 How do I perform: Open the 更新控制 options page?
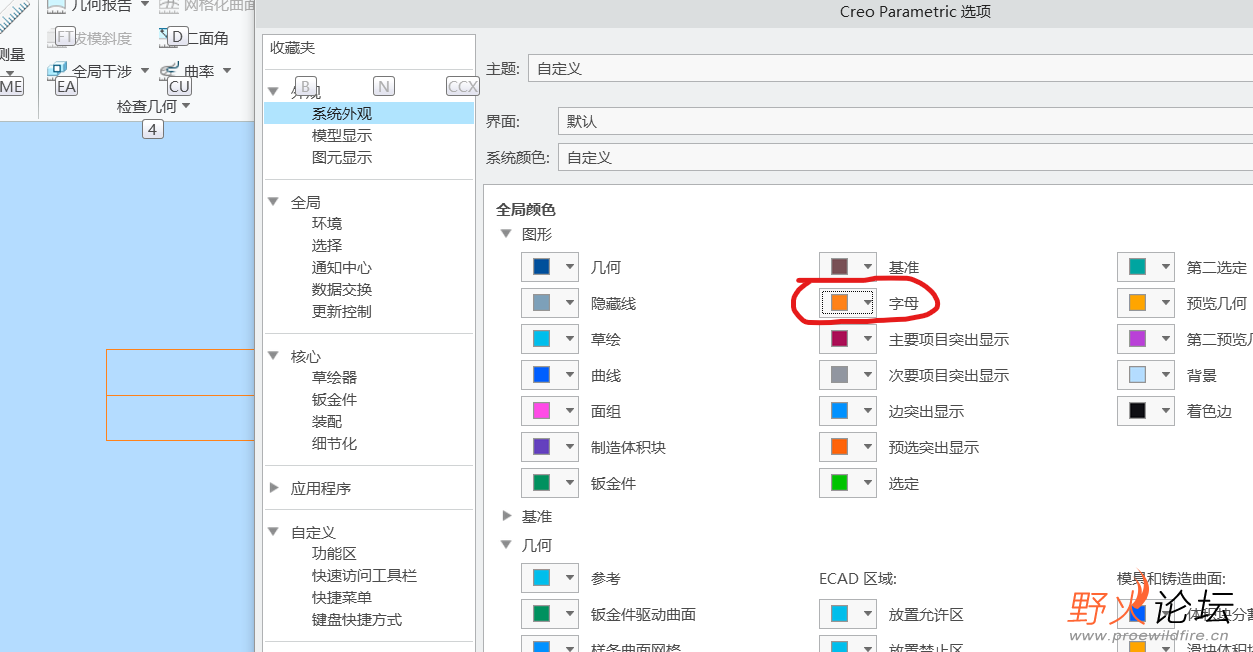coord(341,312)
